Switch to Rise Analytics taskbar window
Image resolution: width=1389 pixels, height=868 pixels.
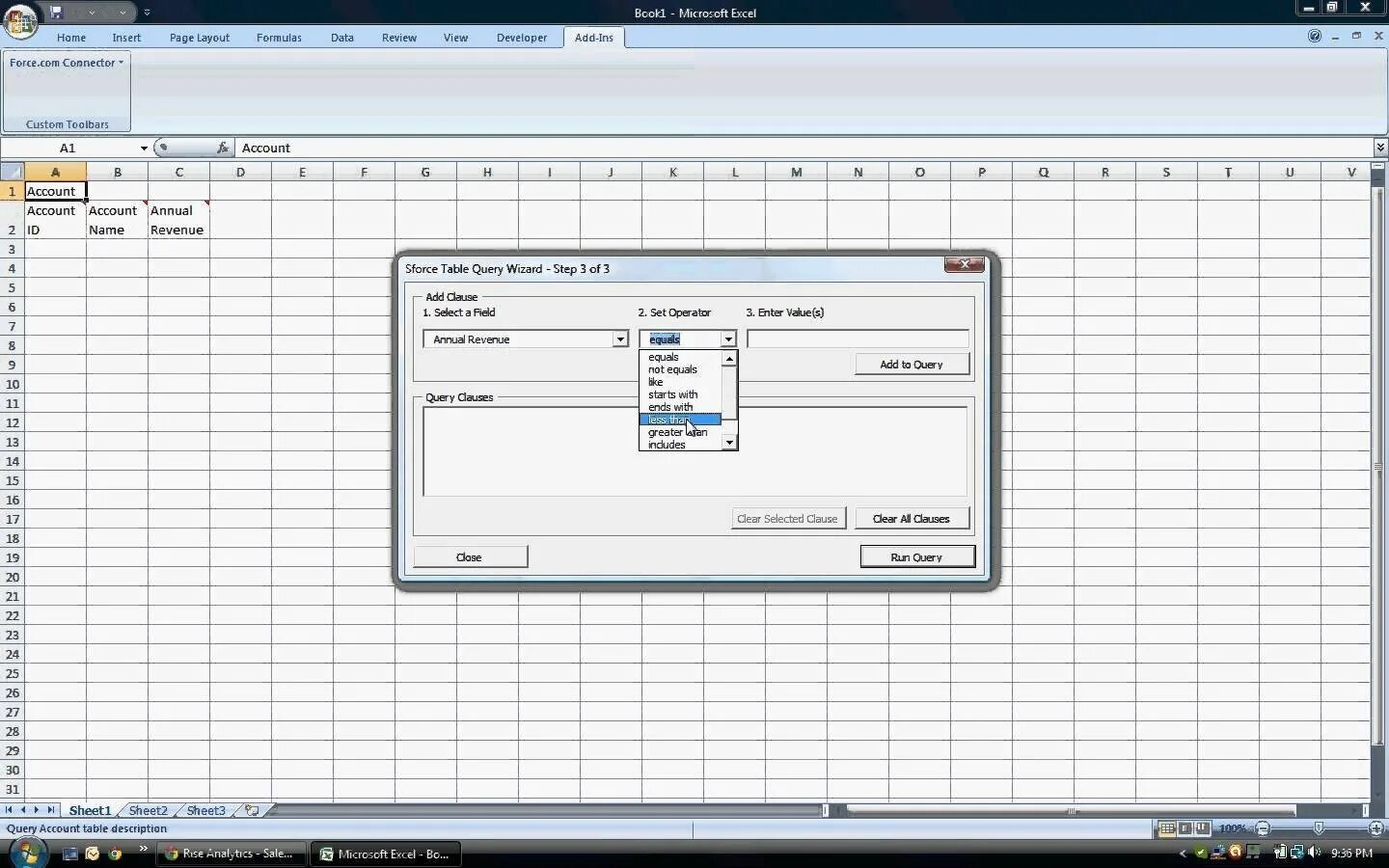(x=232, y=854)
